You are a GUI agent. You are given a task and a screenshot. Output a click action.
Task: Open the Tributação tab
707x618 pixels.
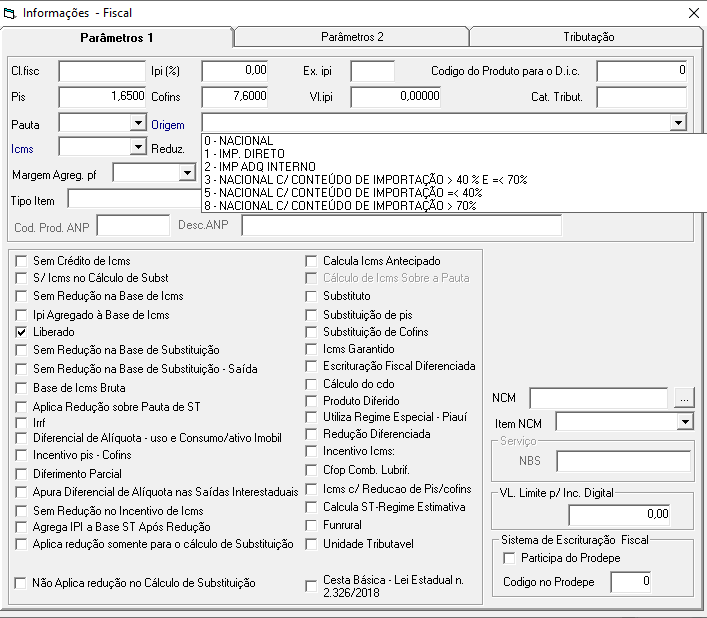tap(588, 37)
